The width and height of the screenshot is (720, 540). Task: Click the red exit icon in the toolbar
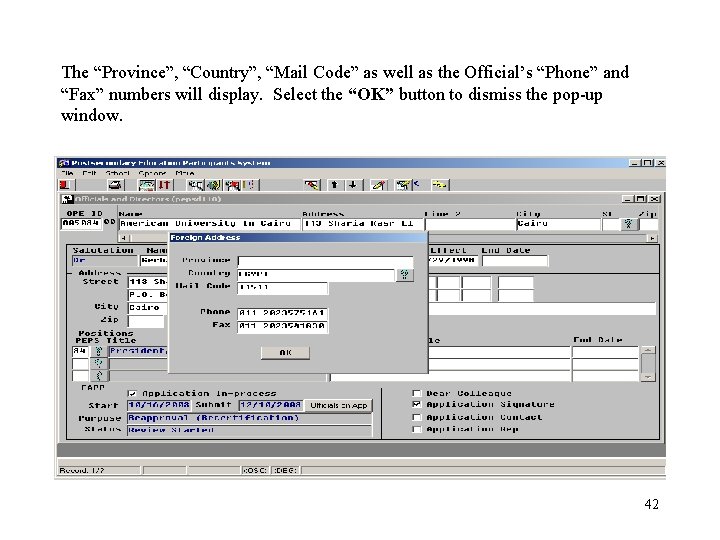(x=65, y=185)
